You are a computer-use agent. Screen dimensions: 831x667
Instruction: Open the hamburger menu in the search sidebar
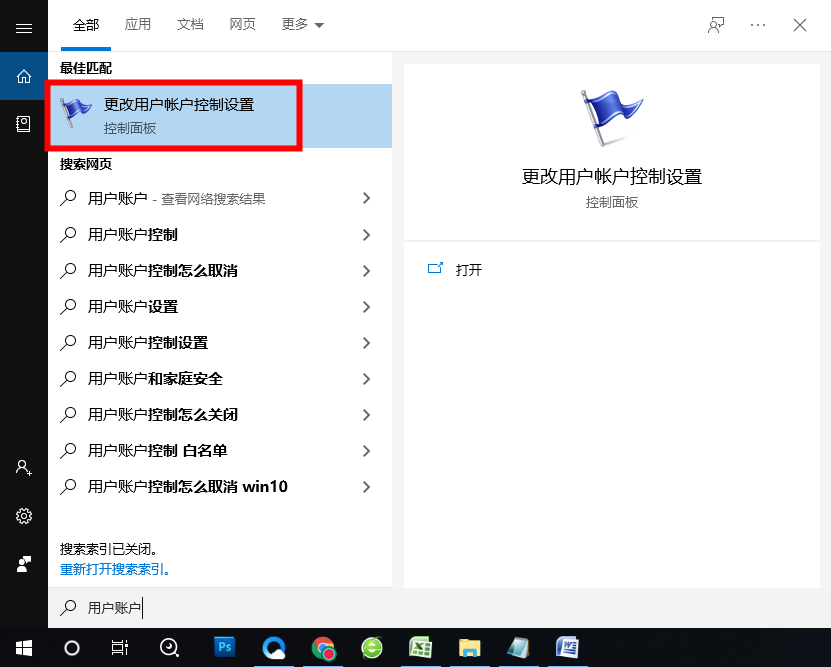24,28
